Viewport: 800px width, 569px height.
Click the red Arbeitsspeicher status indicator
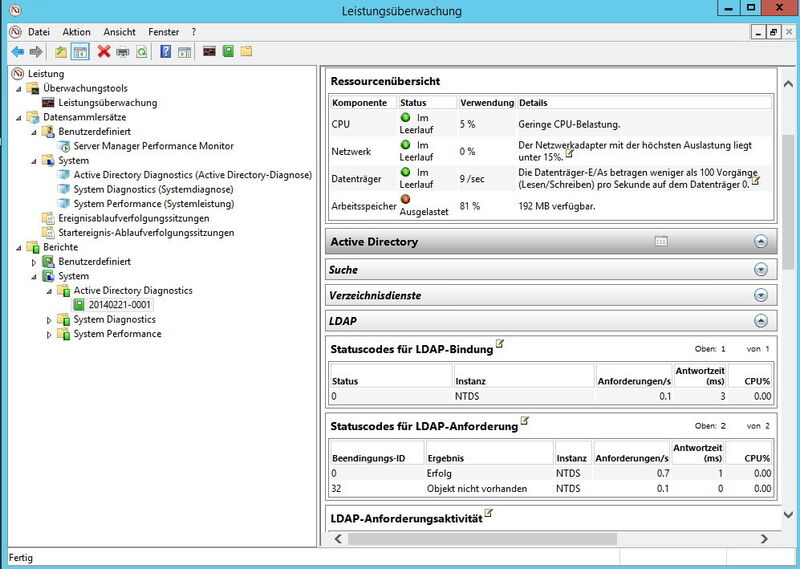406,199
